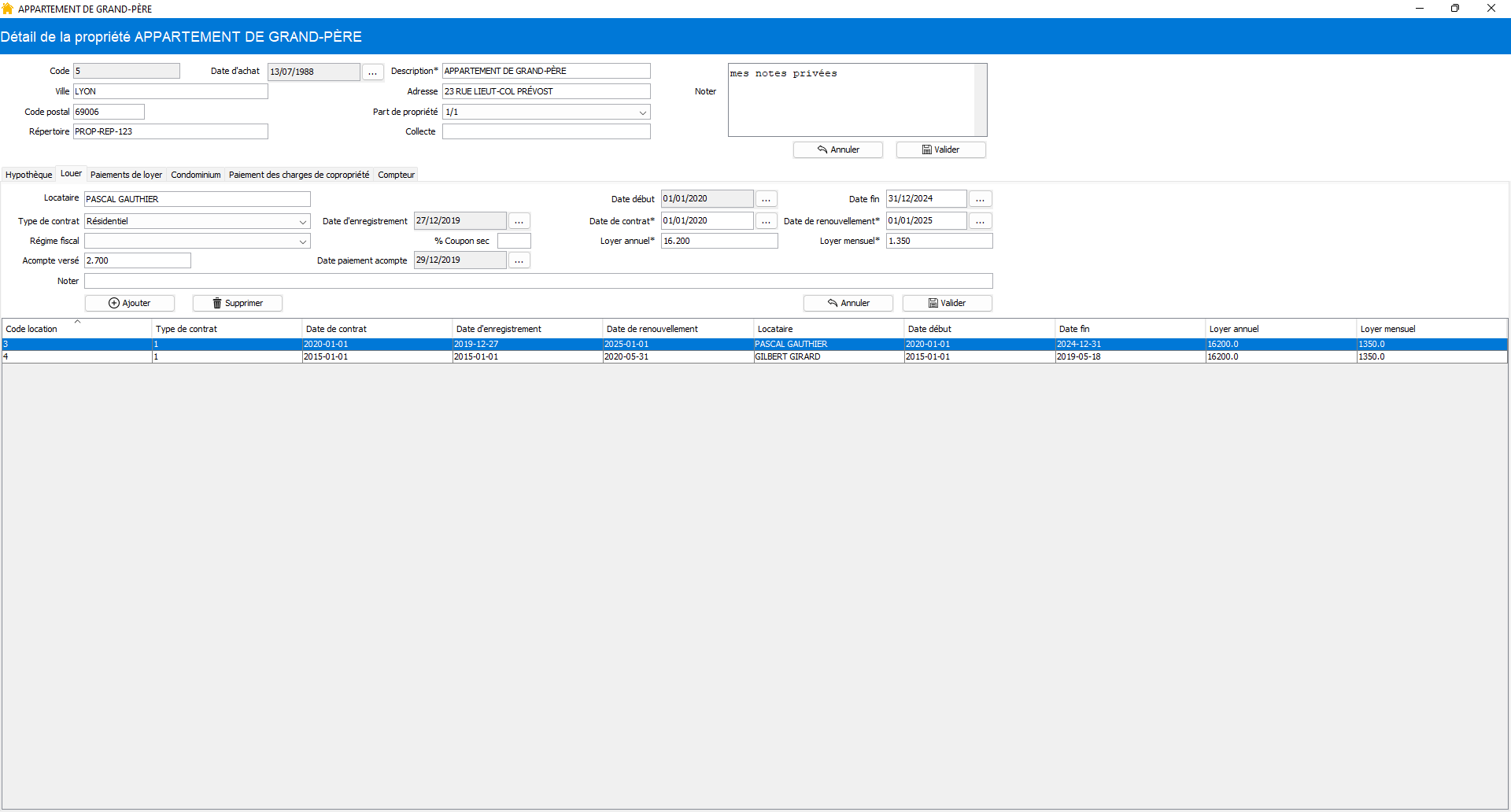Viewport: 1511px width, 812px height.
Task: Click the Répertoire field PROP-REP-123
Action: [x=171, y=131]
